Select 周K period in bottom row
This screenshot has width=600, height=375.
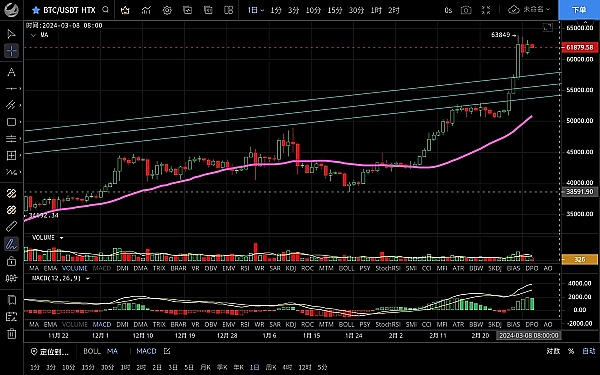coord(271,367)
